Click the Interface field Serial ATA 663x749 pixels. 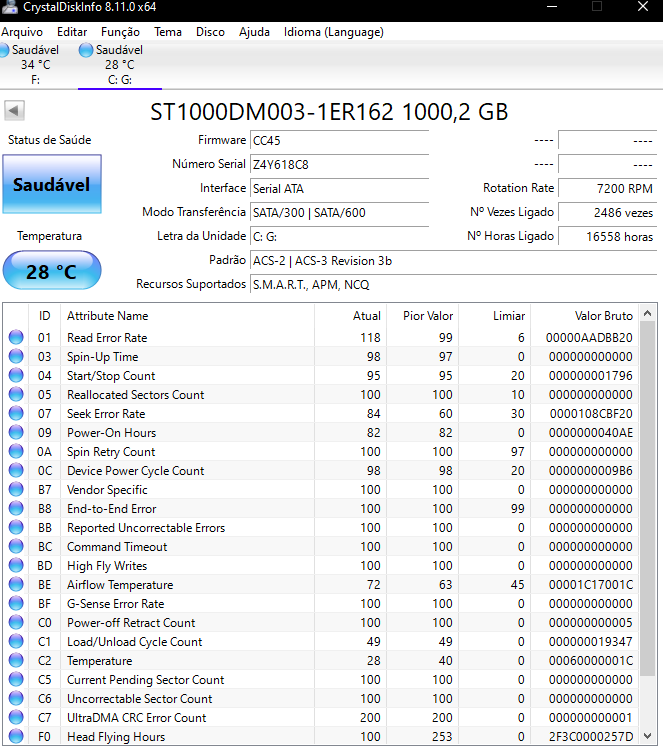[x=340, y=189]
